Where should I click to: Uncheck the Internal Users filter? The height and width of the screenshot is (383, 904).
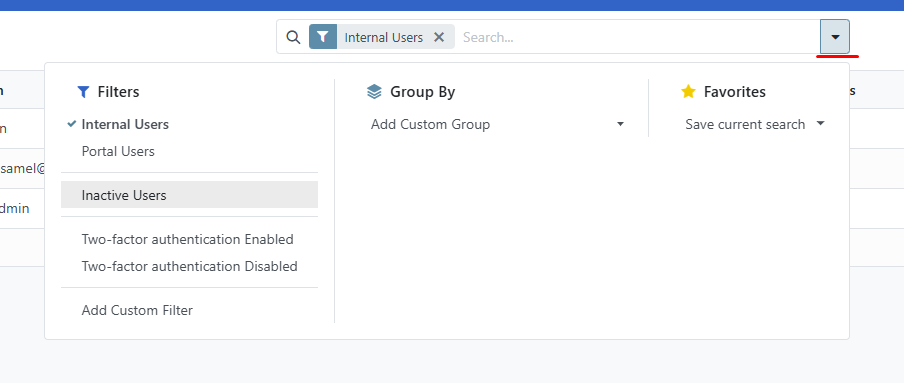189,125
